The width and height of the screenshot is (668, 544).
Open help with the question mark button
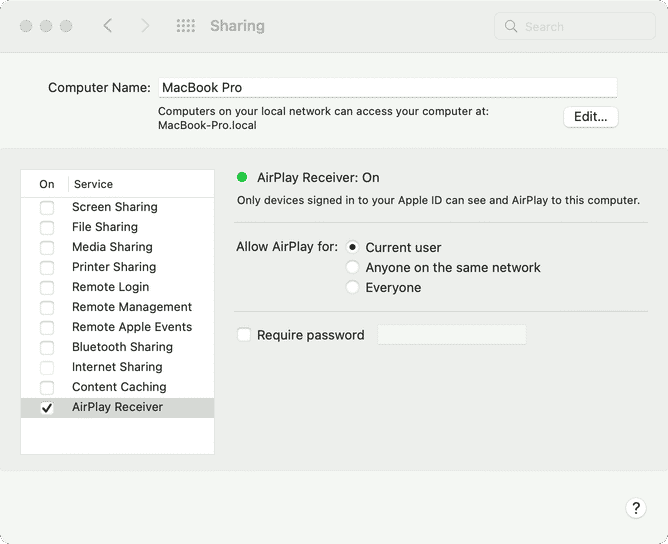[636, 508]
